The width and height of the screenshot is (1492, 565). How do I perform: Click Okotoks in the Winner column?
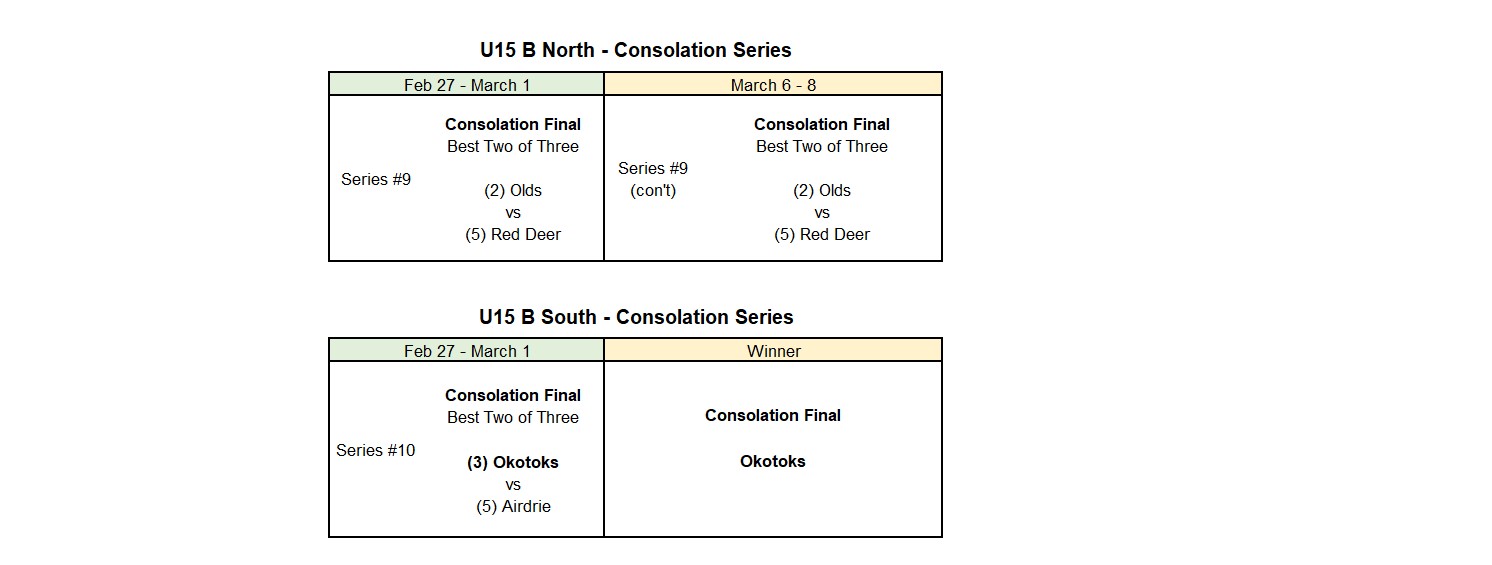point(773,461)
